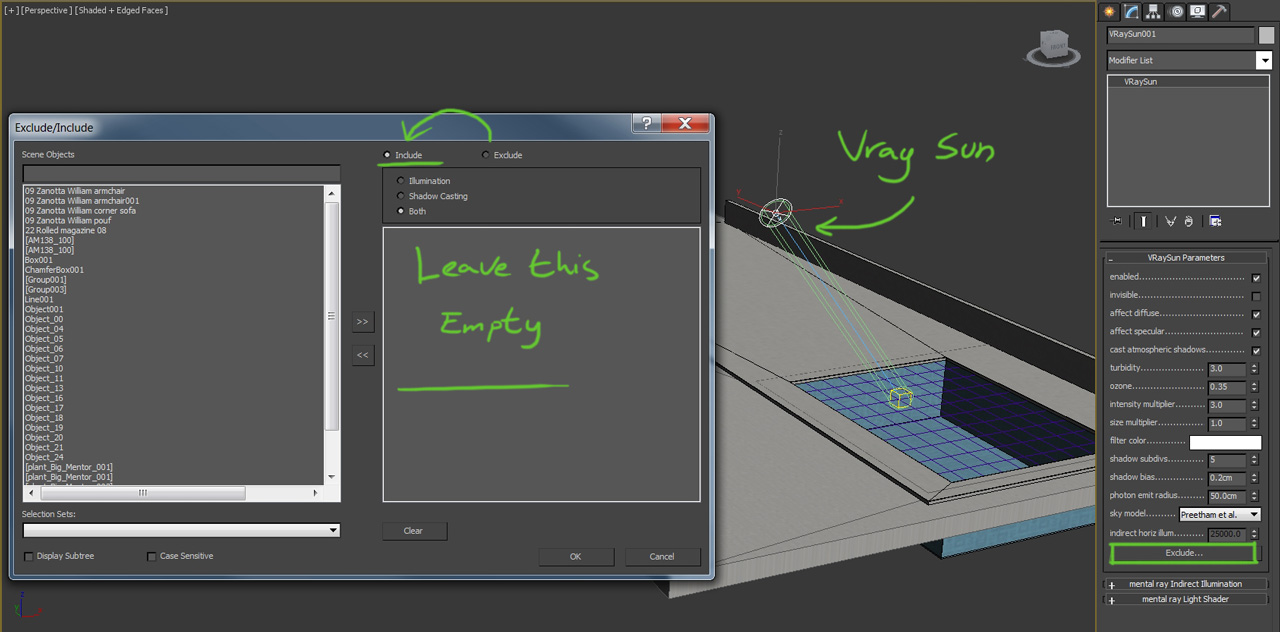The image size is (1280, 632).
Task: Select '09 Zanotta William corner sofa' in list
Action: (80, 211)
